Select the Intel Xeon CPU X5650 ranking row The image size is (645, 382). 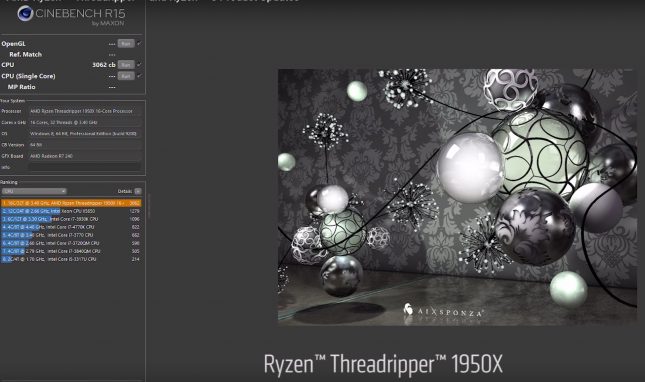pos(71,211)
